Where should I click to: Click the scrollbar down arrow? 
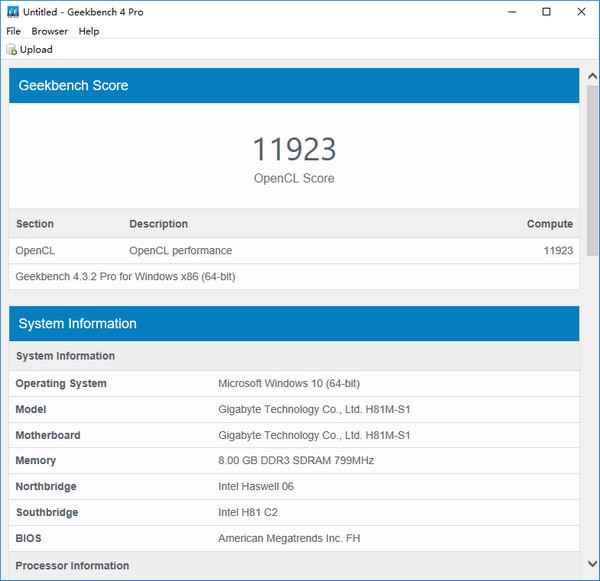click(x=592, y=563)
